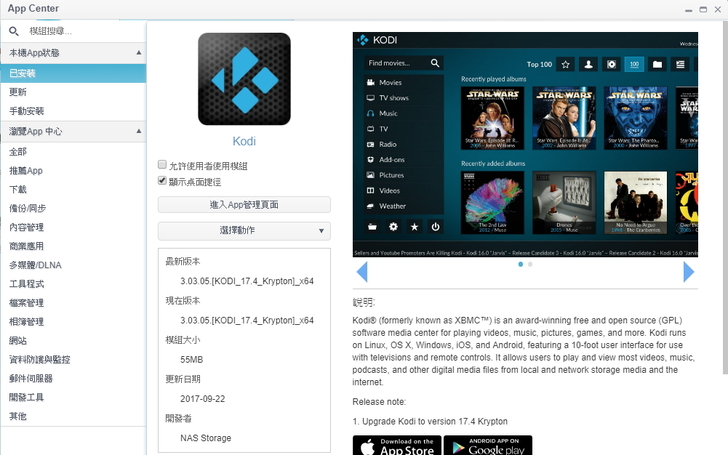Open the 相簿管理 category
The width and height of the screenshot is (728, 455).
(x=73, y=322)
